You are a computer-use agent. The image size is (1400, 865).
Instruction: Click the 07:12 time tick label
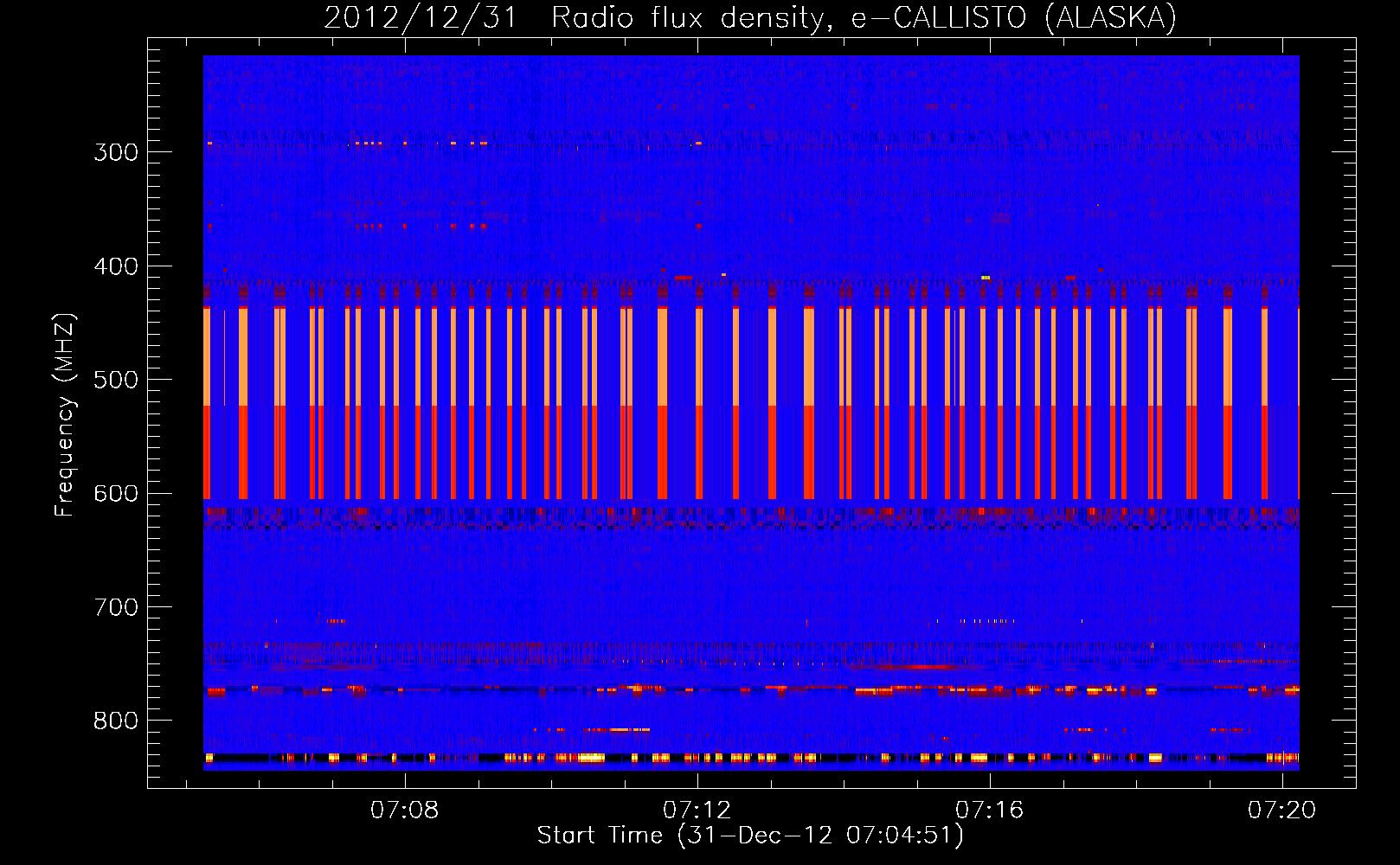click(x=697, y=811)
